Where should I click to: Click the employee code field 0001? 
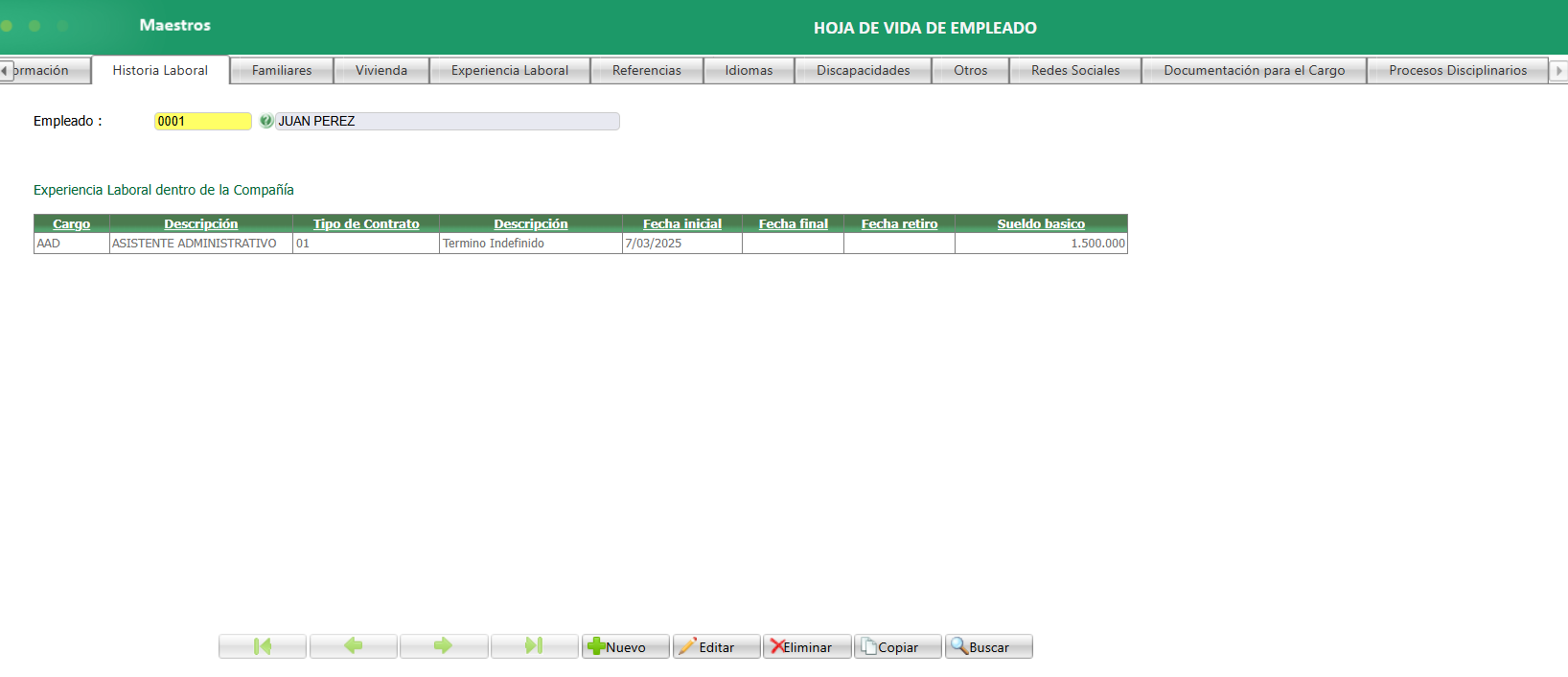pos(203,121)
